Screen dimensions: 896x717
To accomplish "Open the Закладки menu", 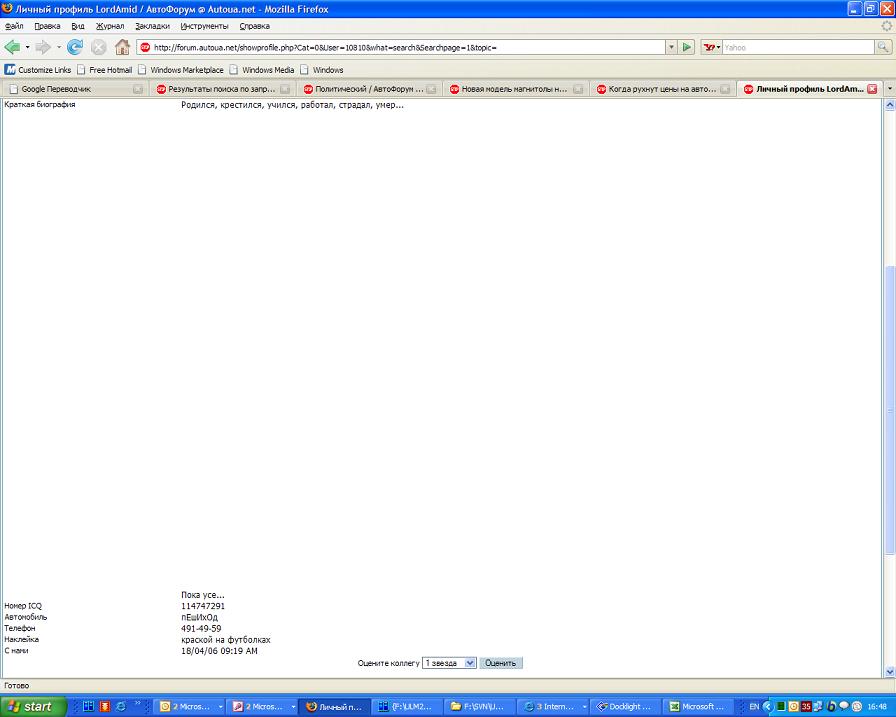I will click(x=152, y=26).
